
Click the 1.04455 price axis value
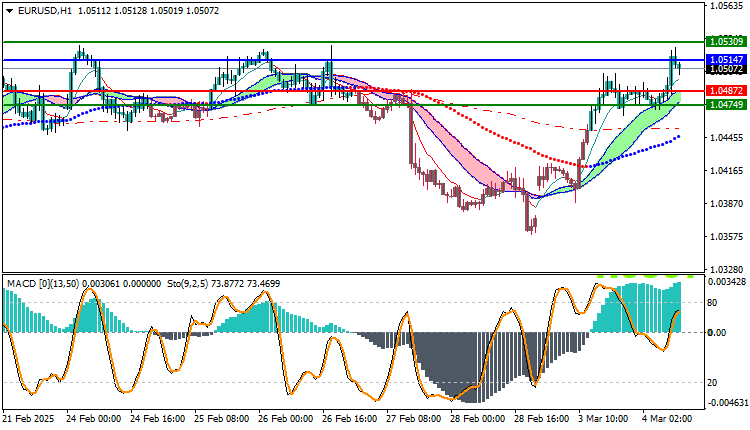click(x=727, y=138)
